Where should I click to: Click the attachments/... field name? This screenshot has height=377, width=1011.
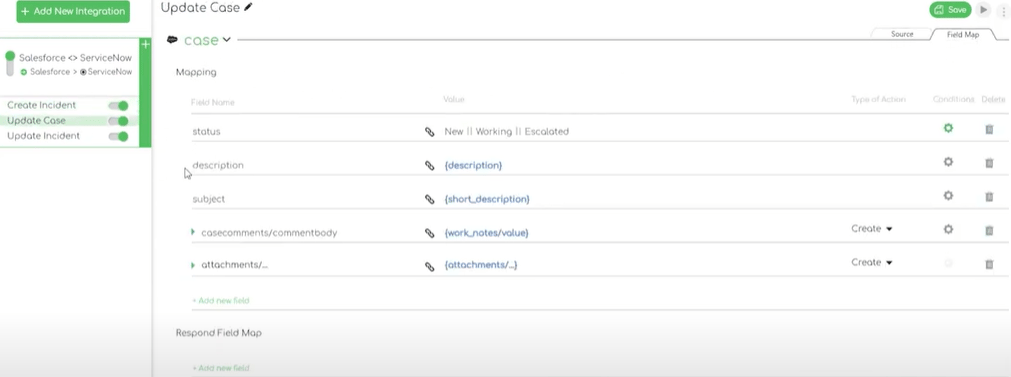(234, 265)
